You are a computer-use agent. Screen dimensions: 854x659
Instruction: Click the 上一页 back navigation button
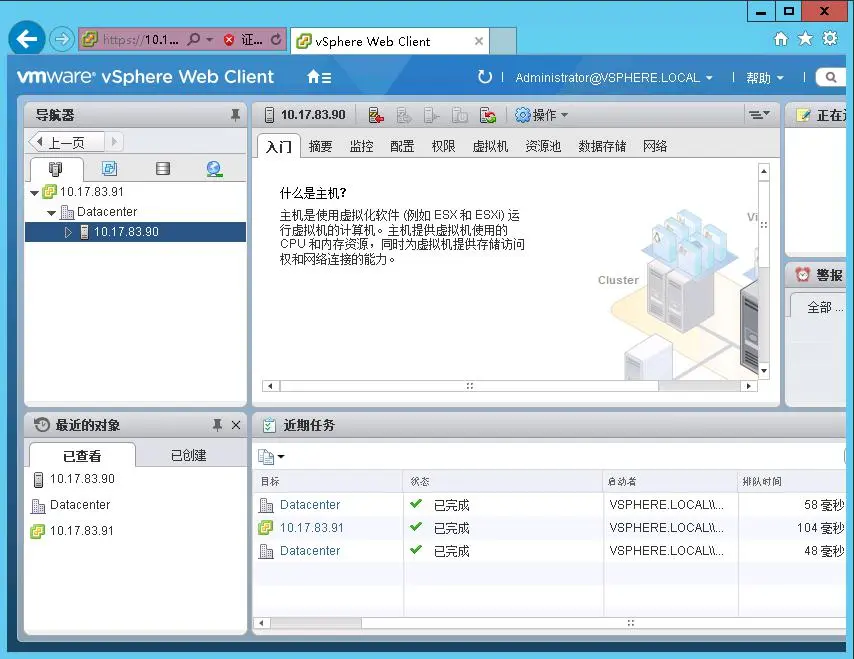coord(65,143)
